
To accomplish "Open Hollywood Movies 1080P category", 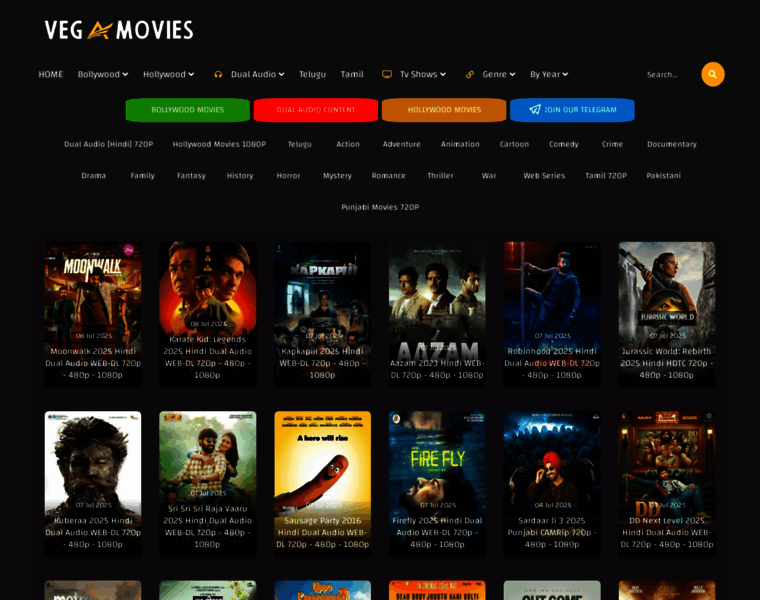I will [219, 144].
